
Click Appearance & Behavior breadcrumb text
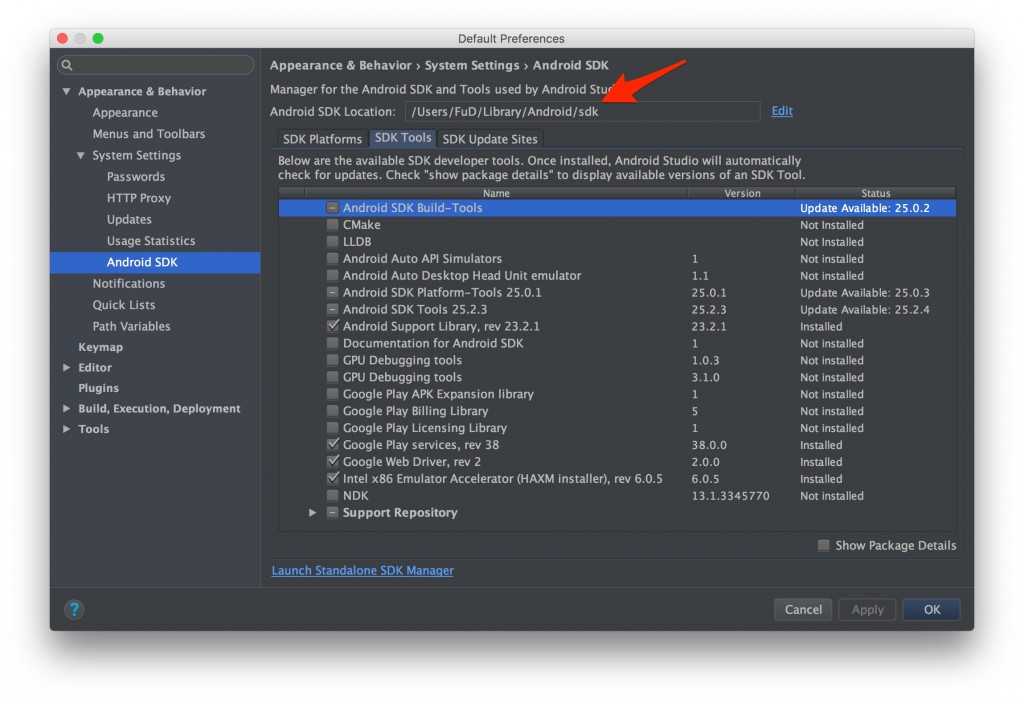(341, 65)
